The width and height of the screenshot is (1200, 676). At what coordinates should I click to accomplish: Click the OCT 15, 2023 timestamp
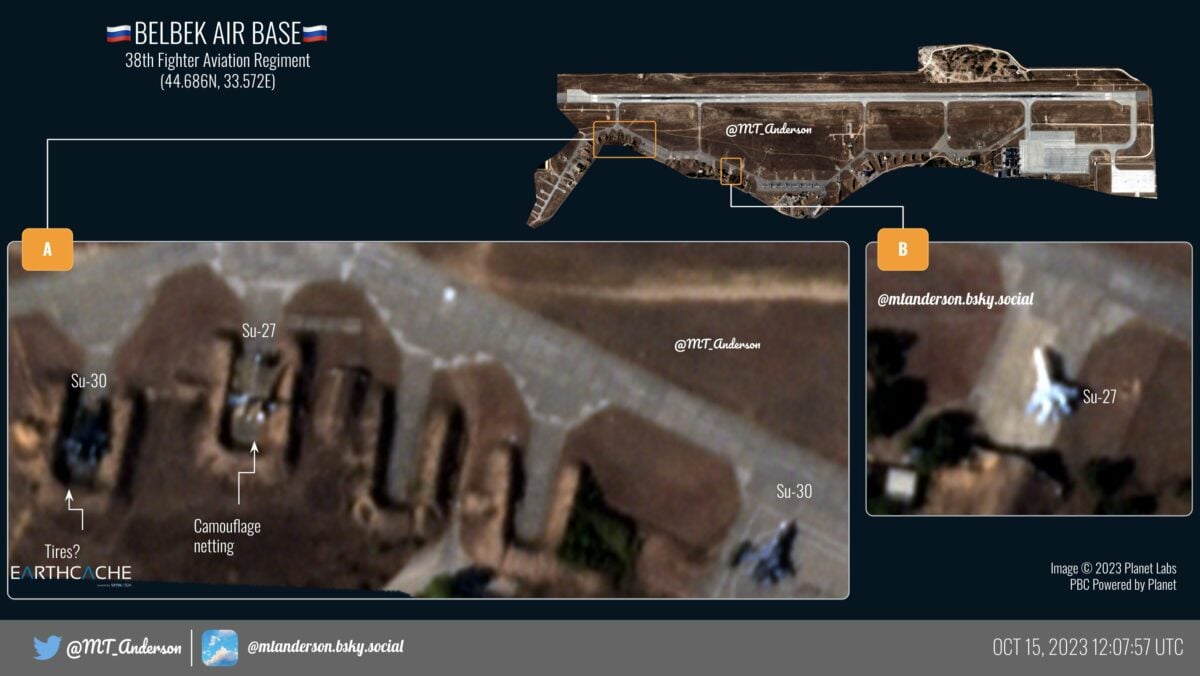tap(1087, 647)
